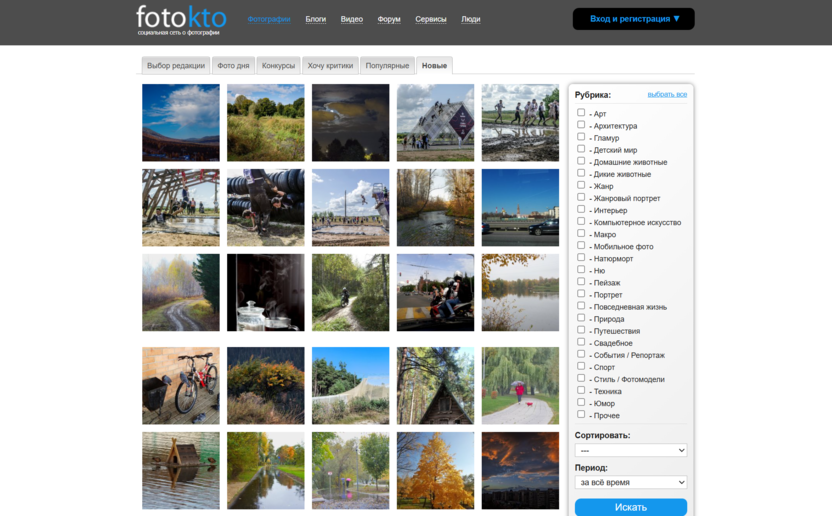Open the steaming glass teapot thumbnail
832x516 pixels.
[x=266, y=293]
